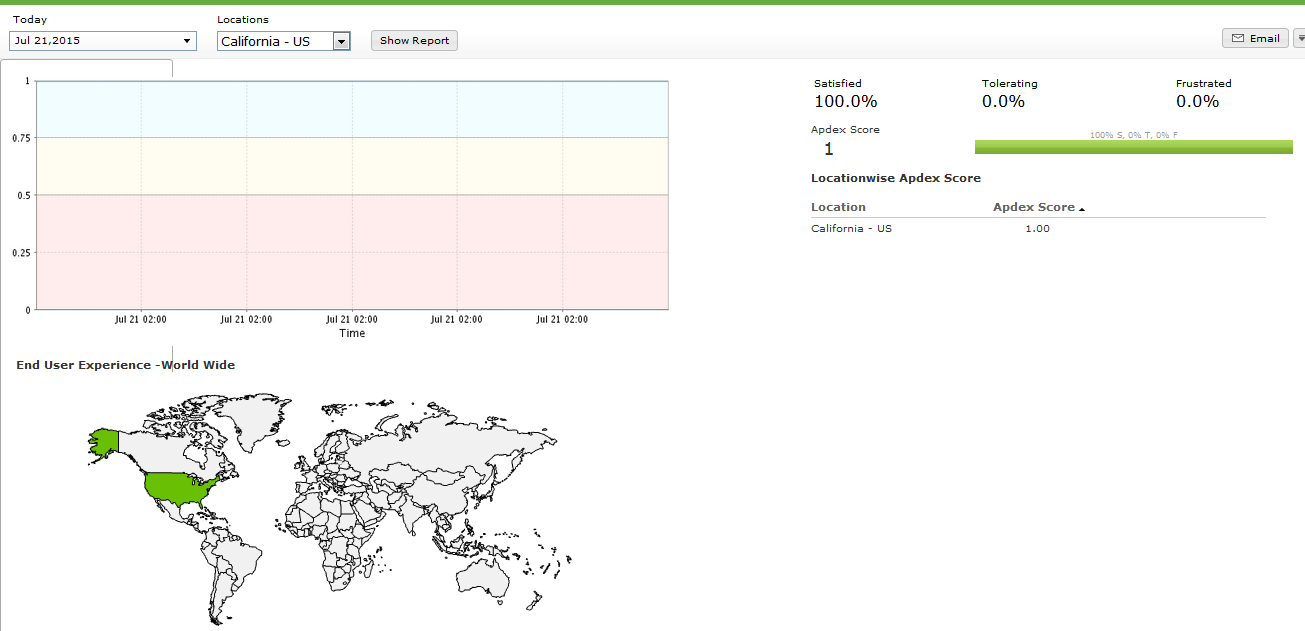Select the California - US table row

point(851,229)
